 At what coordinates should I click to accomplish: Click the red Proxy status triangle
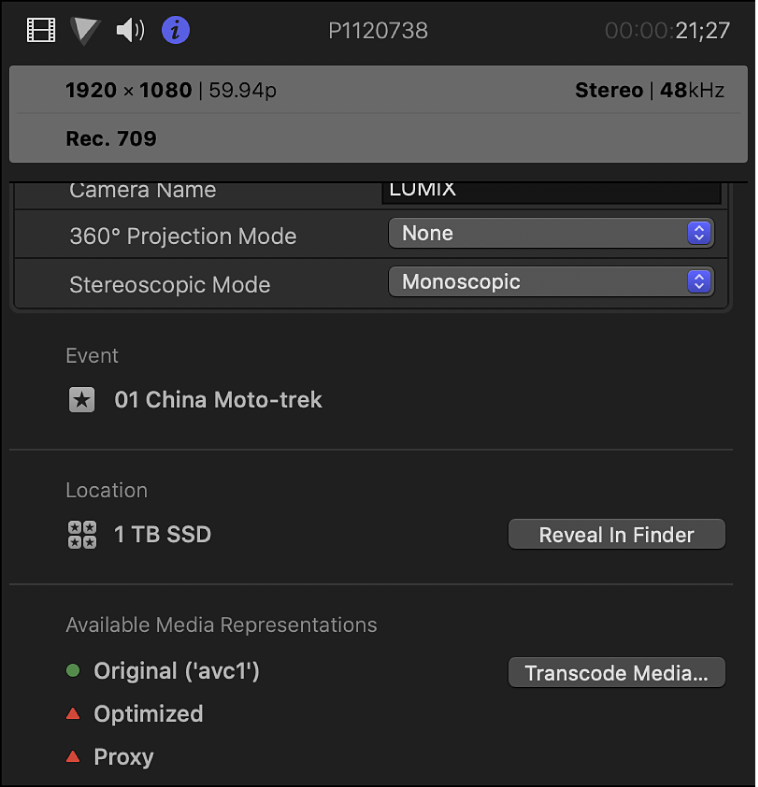73,757
